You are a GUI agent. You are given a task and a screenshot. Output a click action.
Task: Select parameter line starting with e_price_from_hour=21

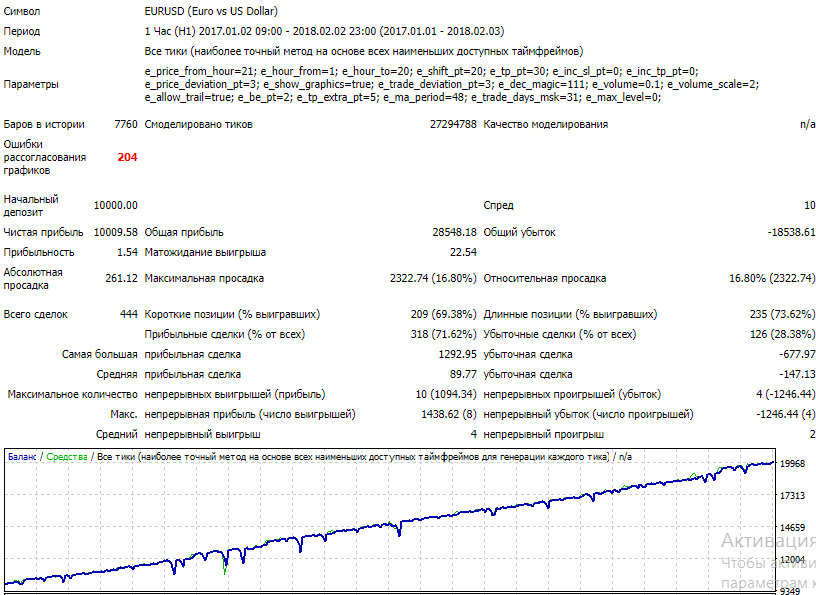(422, 71)
